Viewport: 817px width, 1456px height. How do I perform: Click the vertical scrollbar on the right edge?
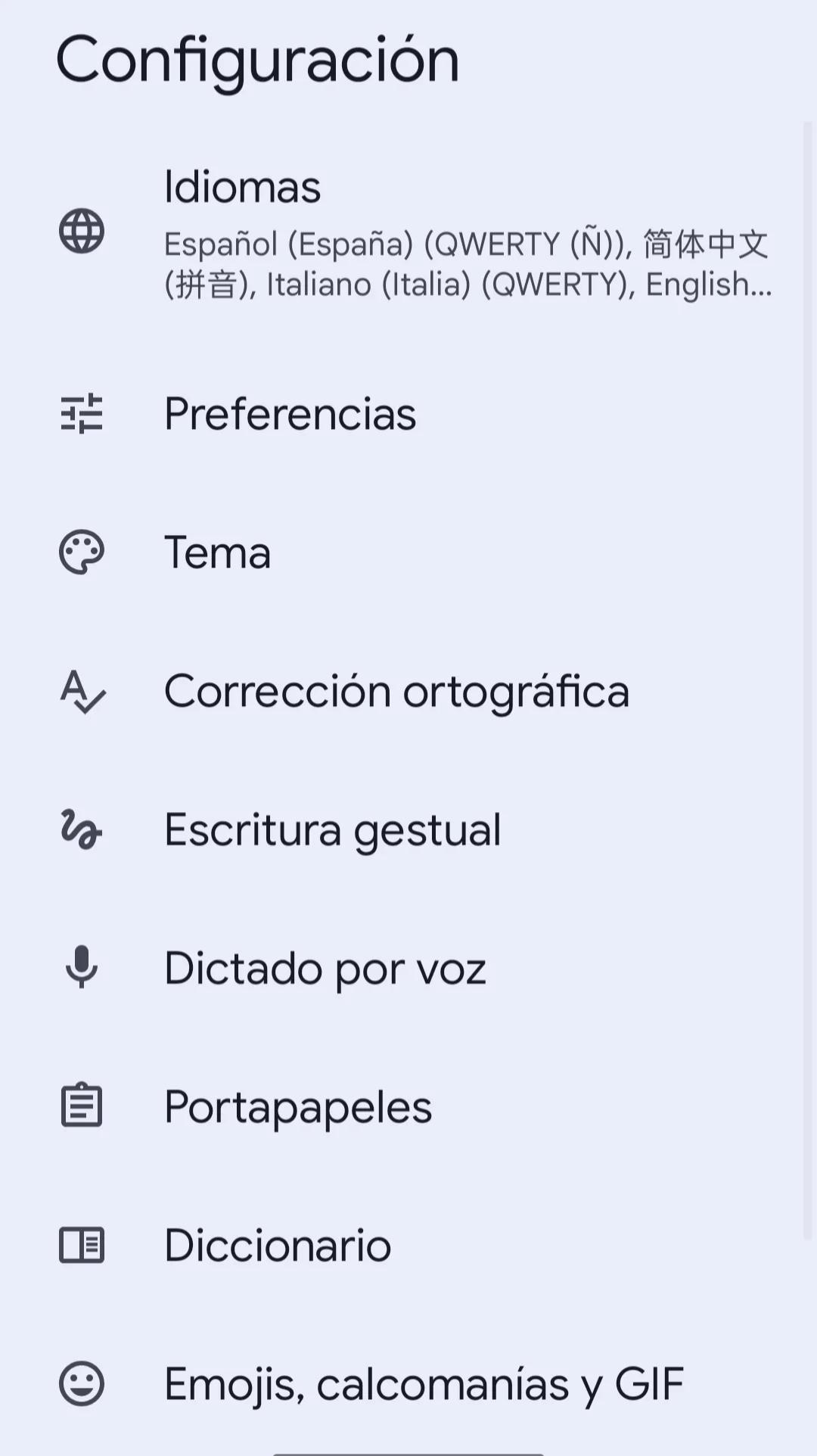tap(807, 681)
